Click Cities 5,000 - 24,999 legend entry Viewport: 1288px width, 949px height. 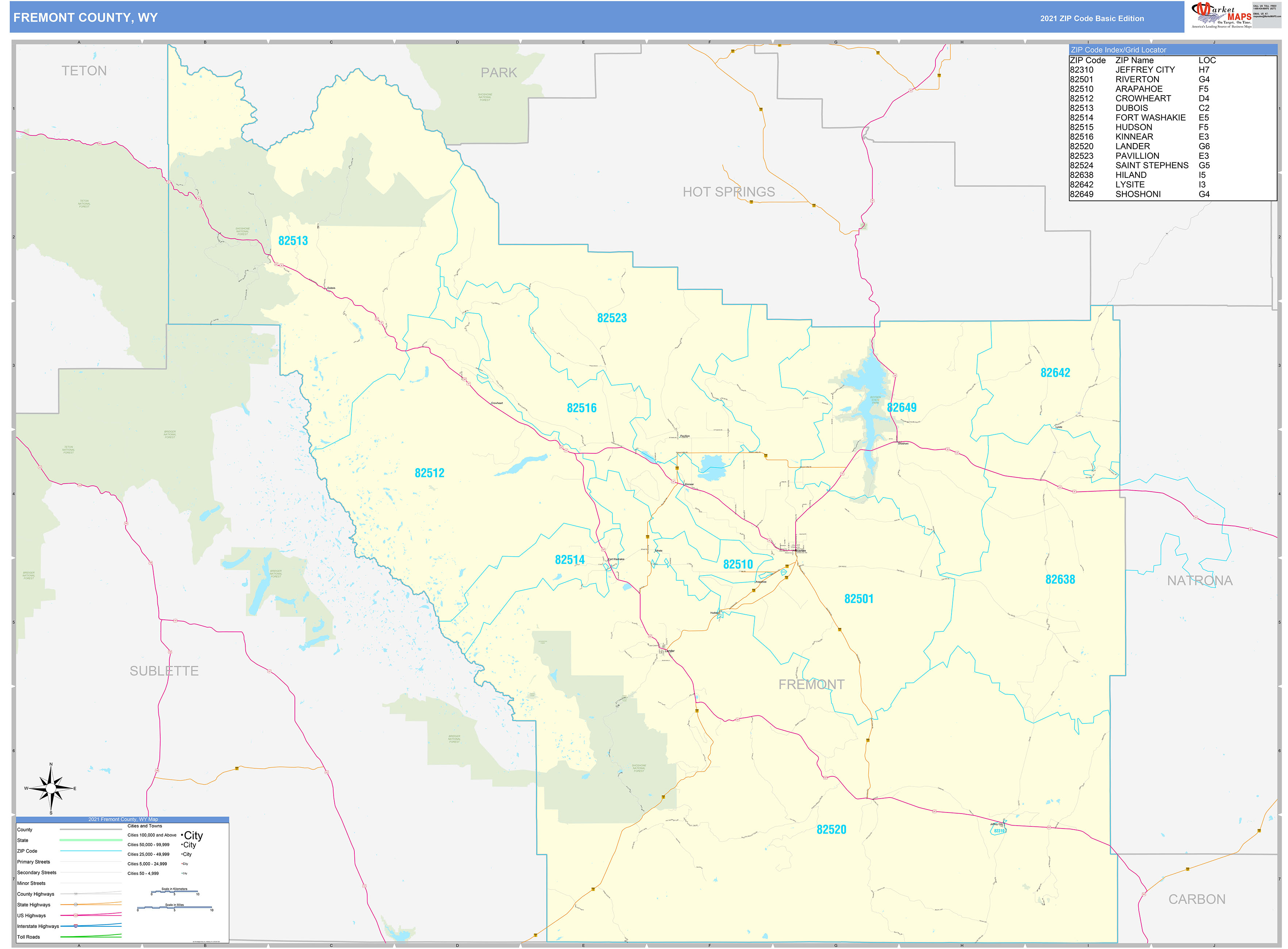[147, 863]
